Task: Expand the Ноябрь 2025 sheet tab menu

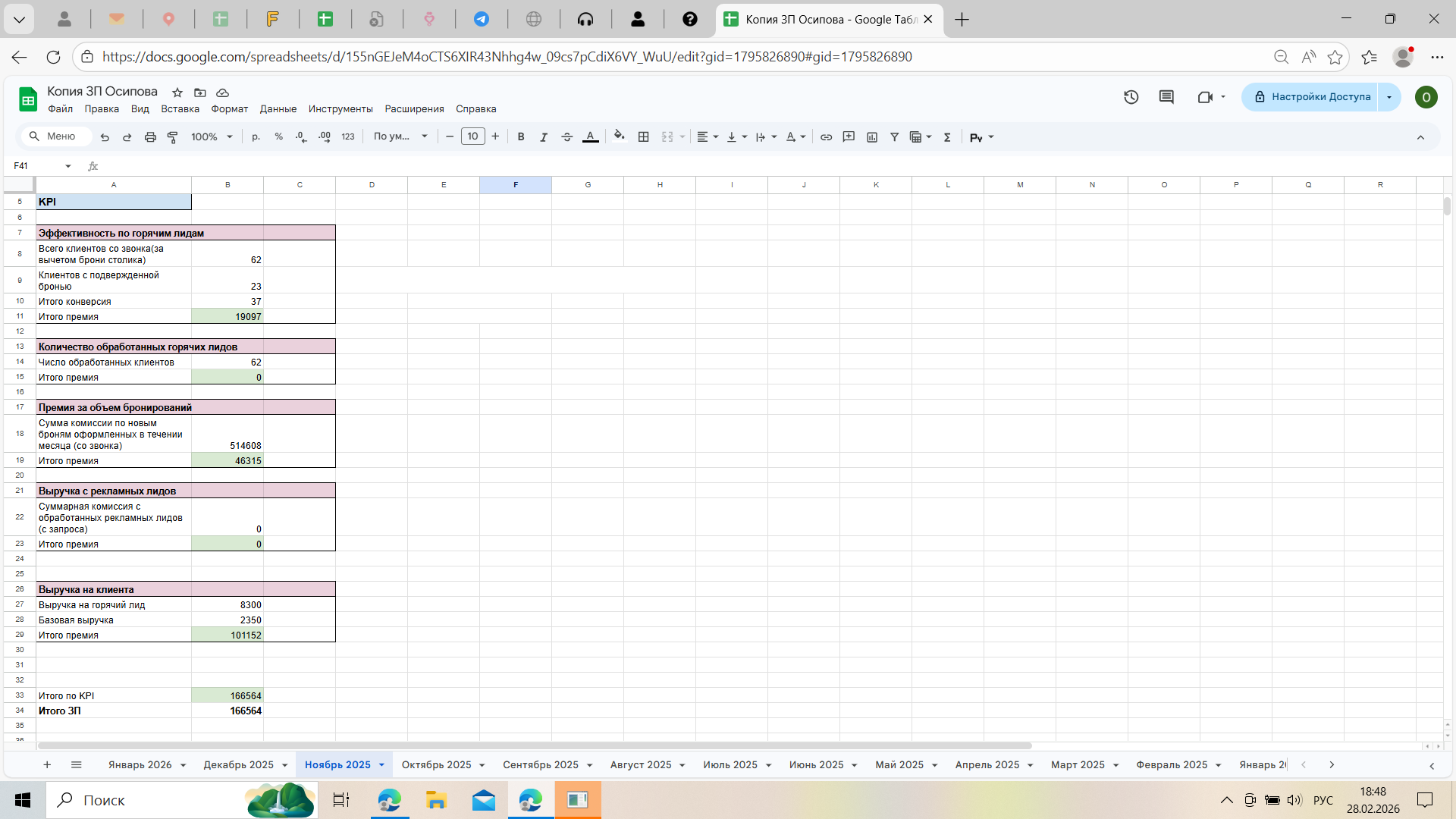Action: 381,765
